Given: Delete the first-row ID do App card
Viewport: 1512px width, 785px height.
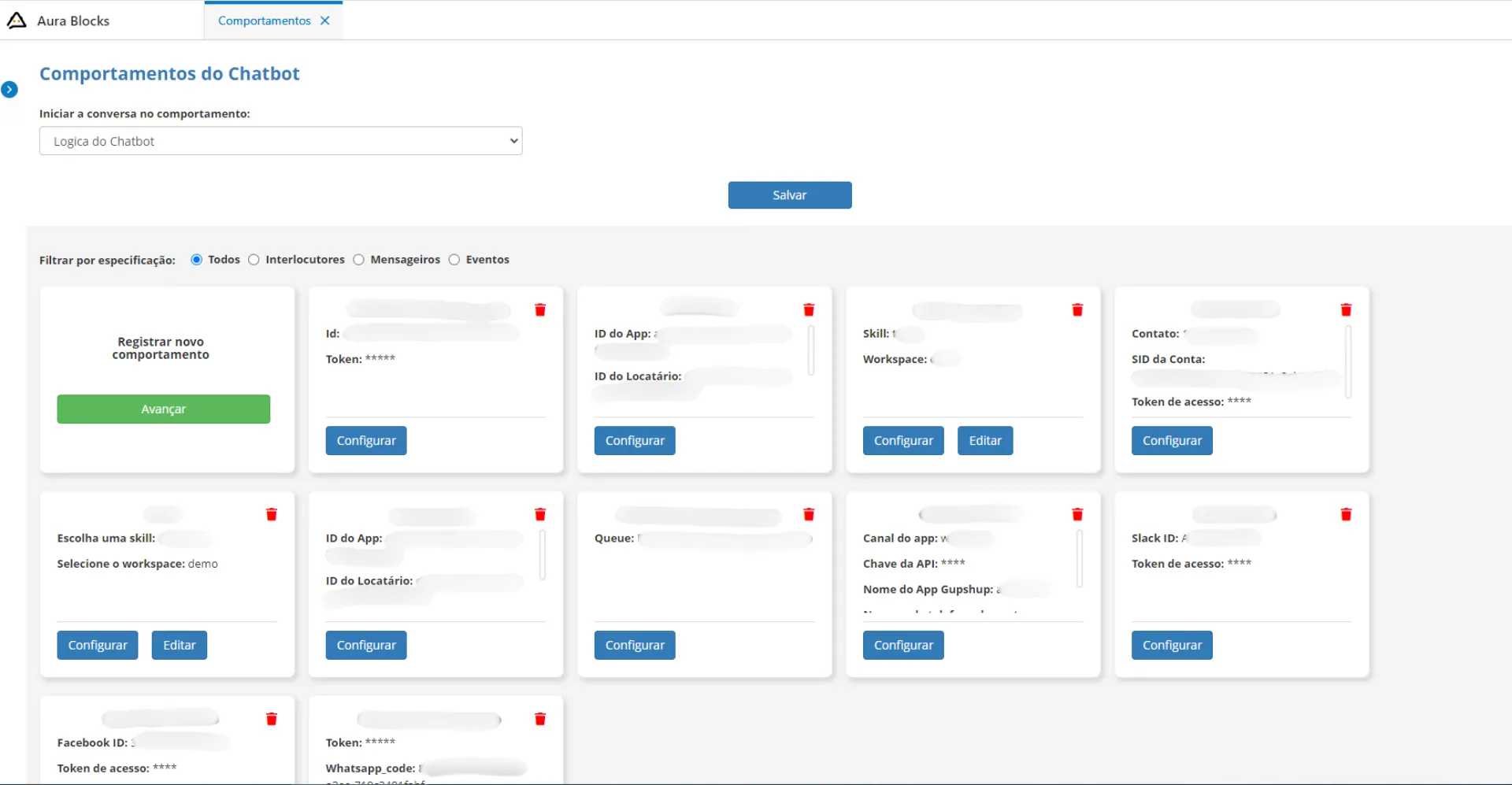Looking at the screenshot, I should [809, 309].
